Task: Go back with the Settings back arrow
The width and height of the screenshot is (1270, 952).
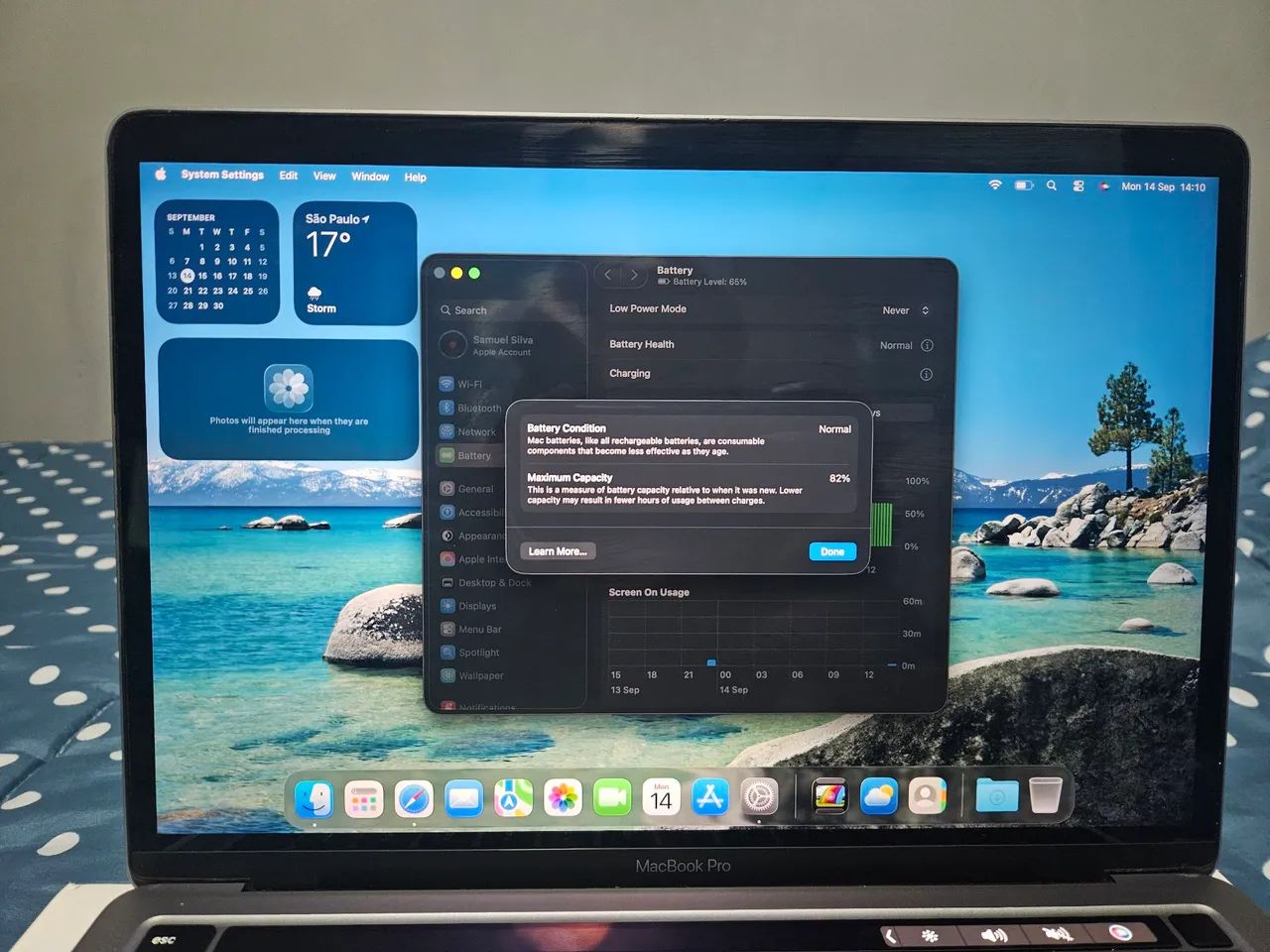Action: [x=608, y=275]
